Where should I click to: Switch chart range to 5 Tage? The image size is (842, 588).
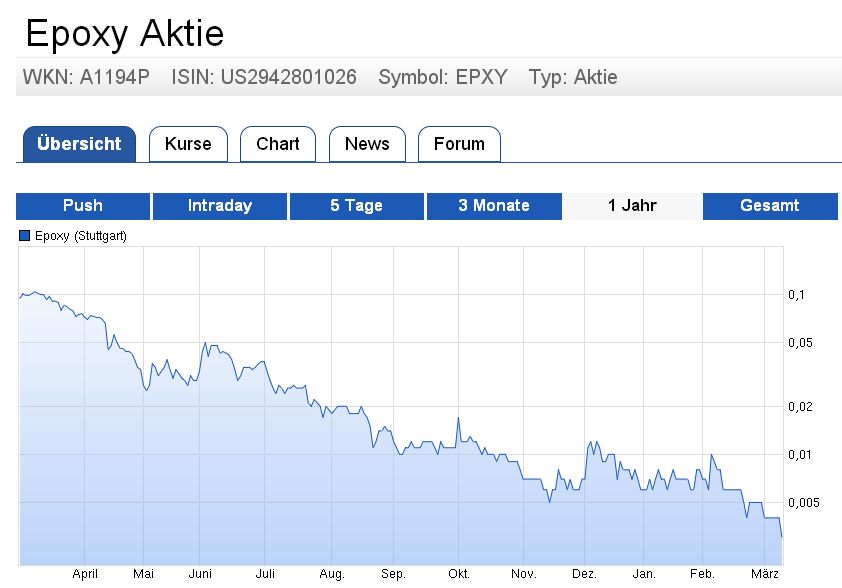coord(357,206)
